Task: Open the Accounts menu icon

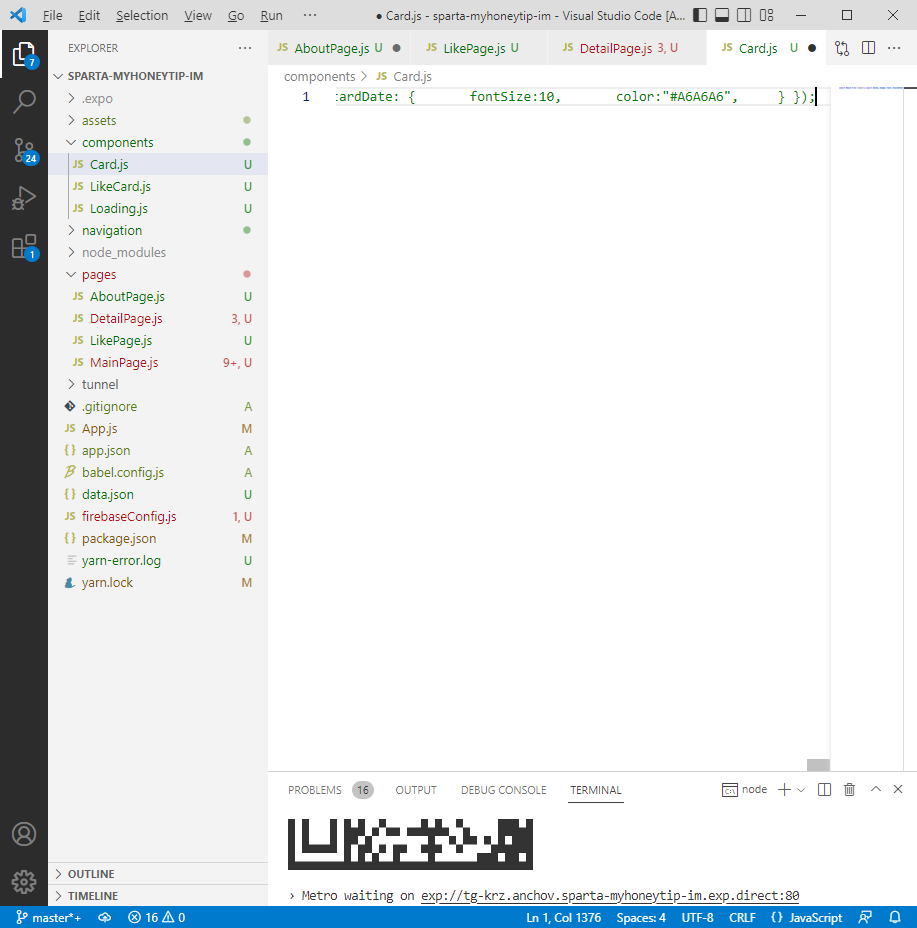Action: pyautogui.click(x=24, y=834)
